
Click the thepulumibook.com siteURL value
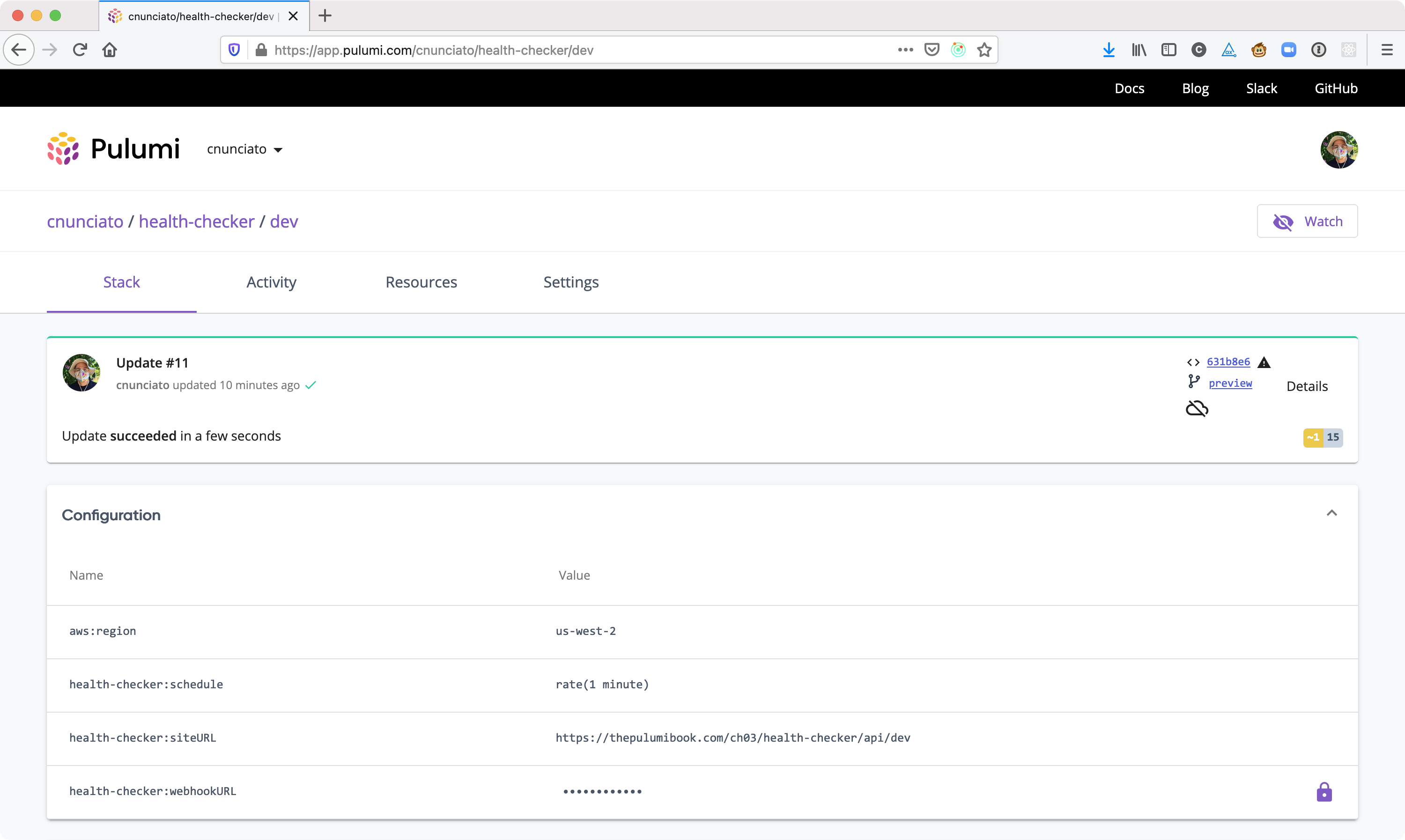(733, 737)
